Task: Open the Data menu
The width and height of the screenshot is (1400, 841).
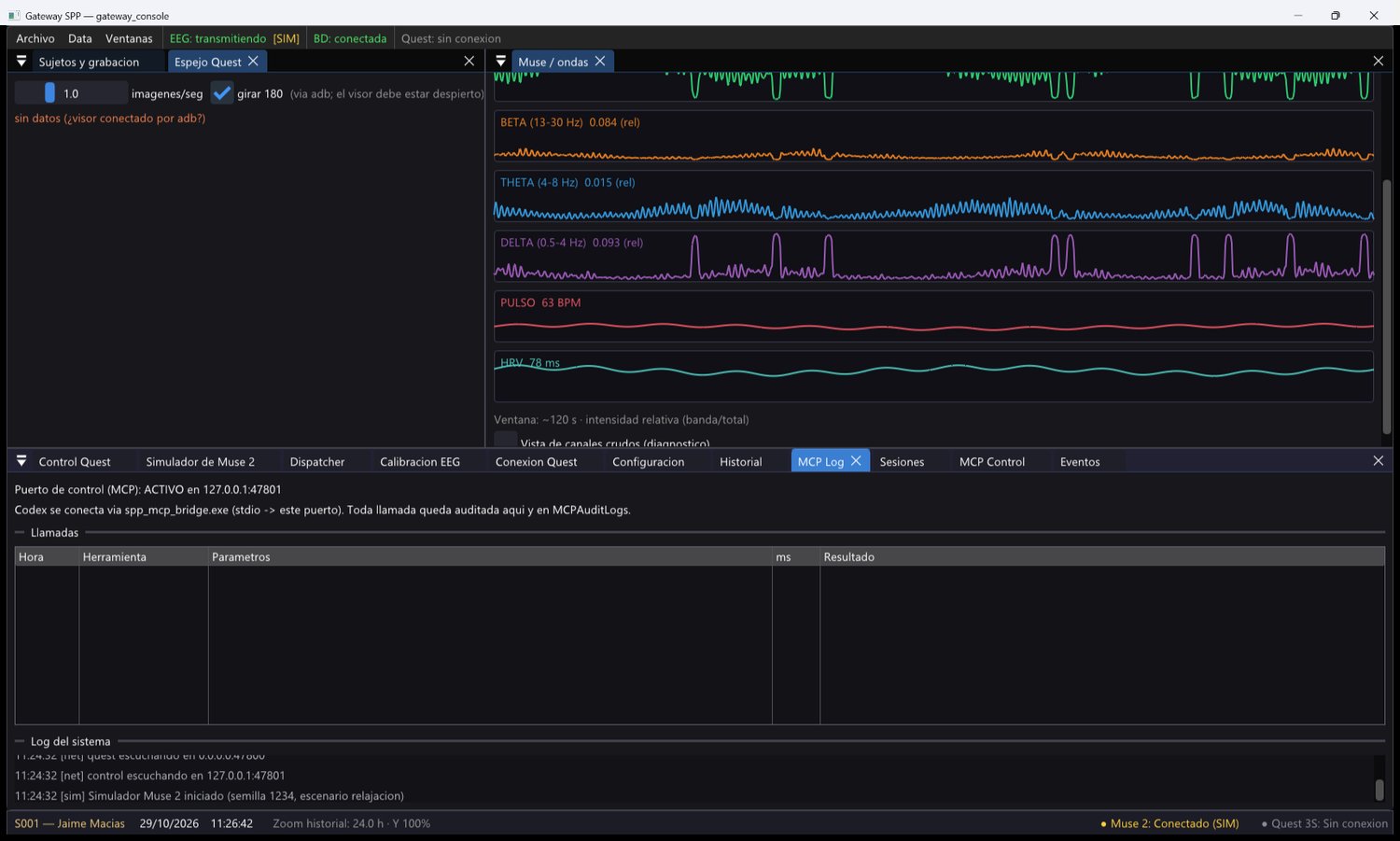Action: pos(80,38)
